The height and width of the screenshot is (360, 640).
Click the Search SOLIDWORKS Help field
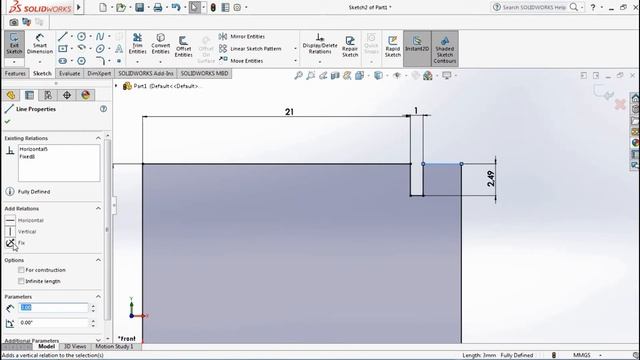[534, 7]
